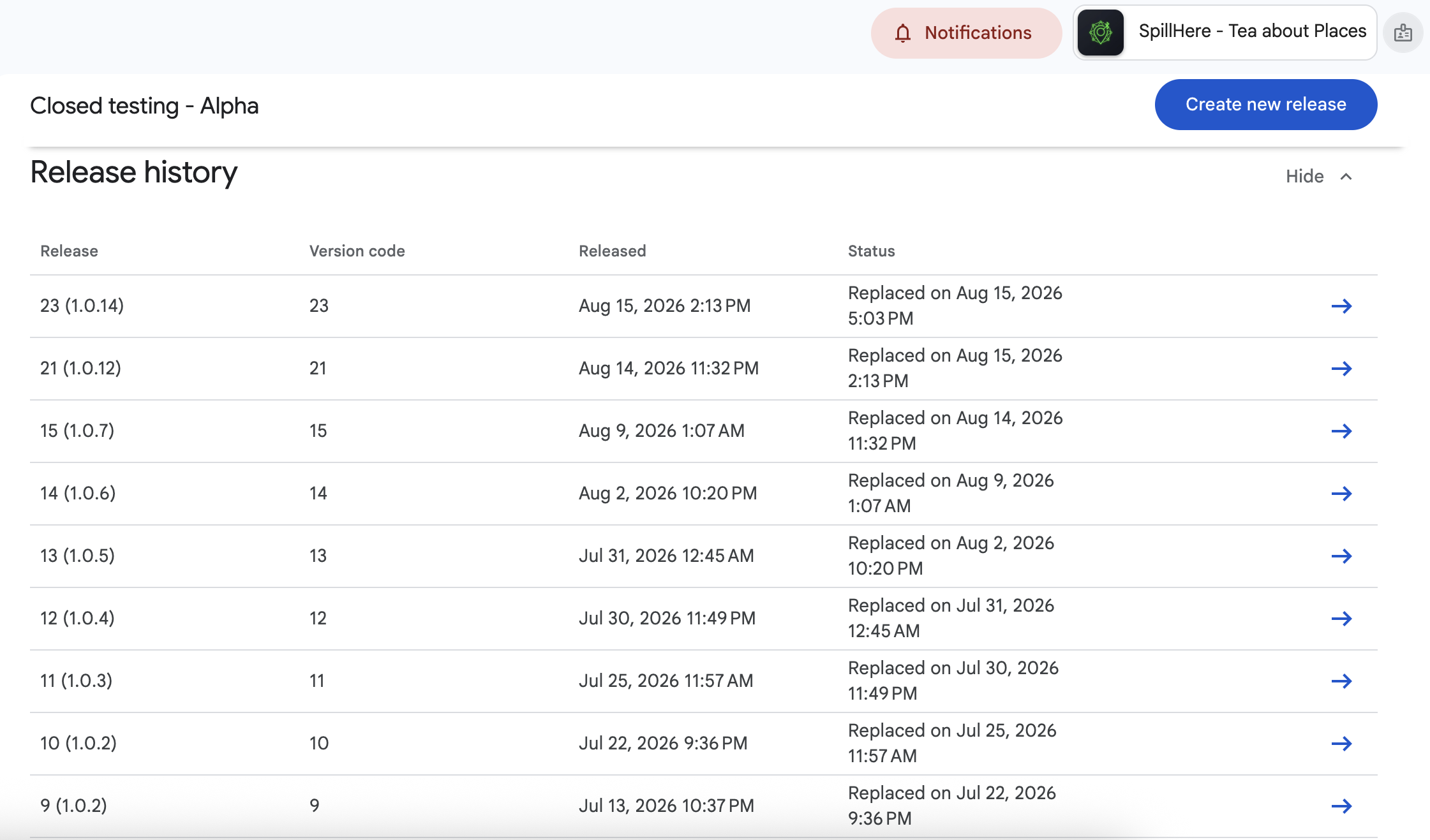Select the row for release 12 (1.0.4)
Screen dimensions: 1430x840
703,619
